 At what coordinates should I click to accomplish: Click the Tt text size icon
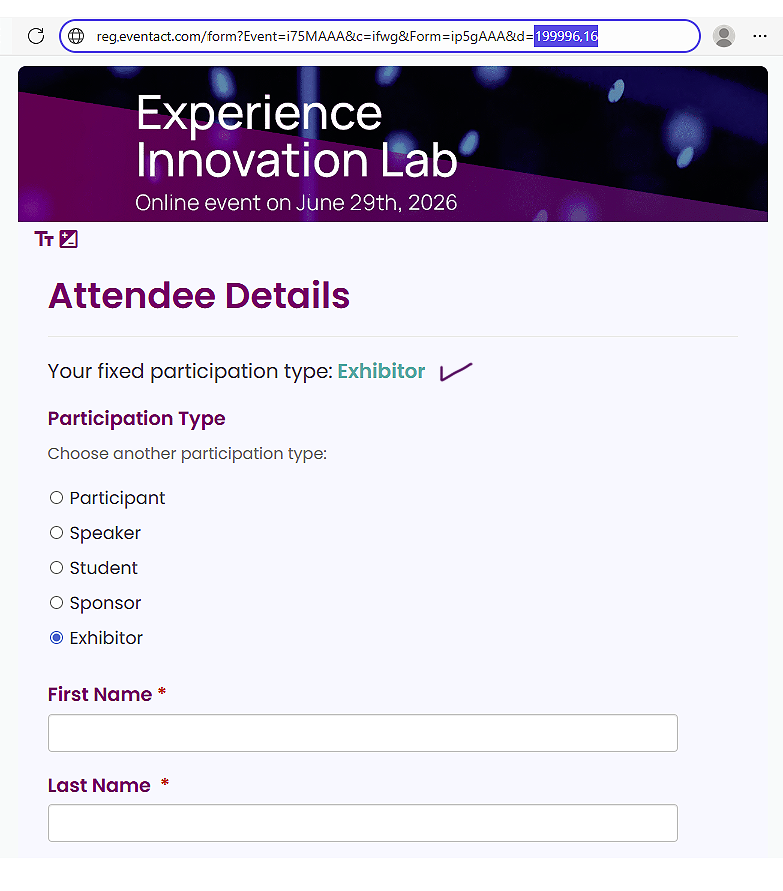[x=42, y=239]
